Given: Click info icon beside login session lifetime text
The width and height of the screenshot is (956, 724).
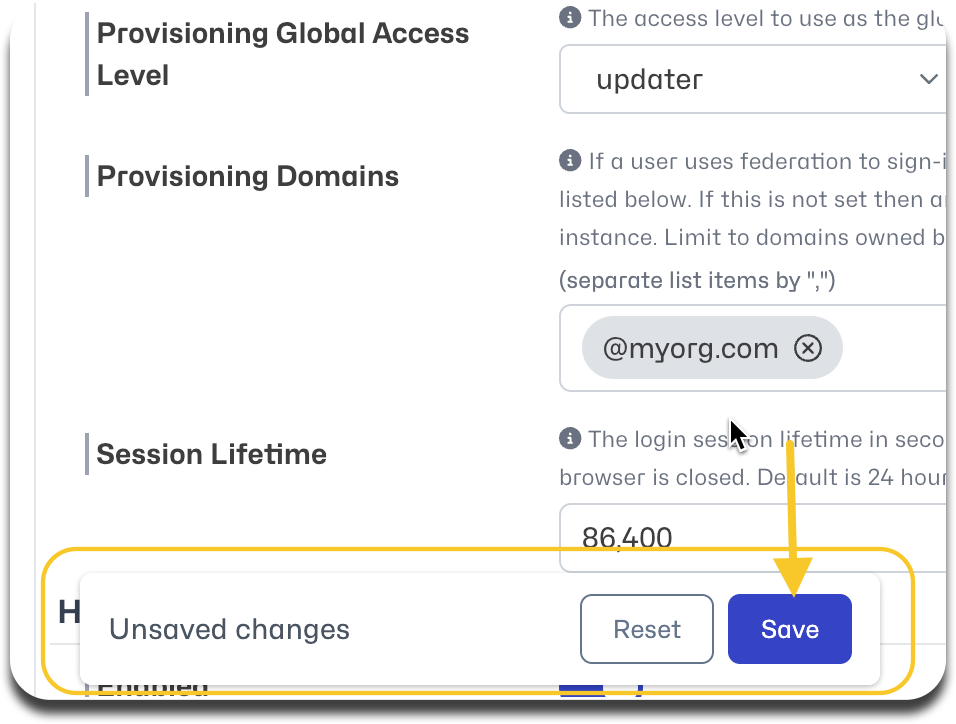Looking at the screenshot, I should (569, 439).
